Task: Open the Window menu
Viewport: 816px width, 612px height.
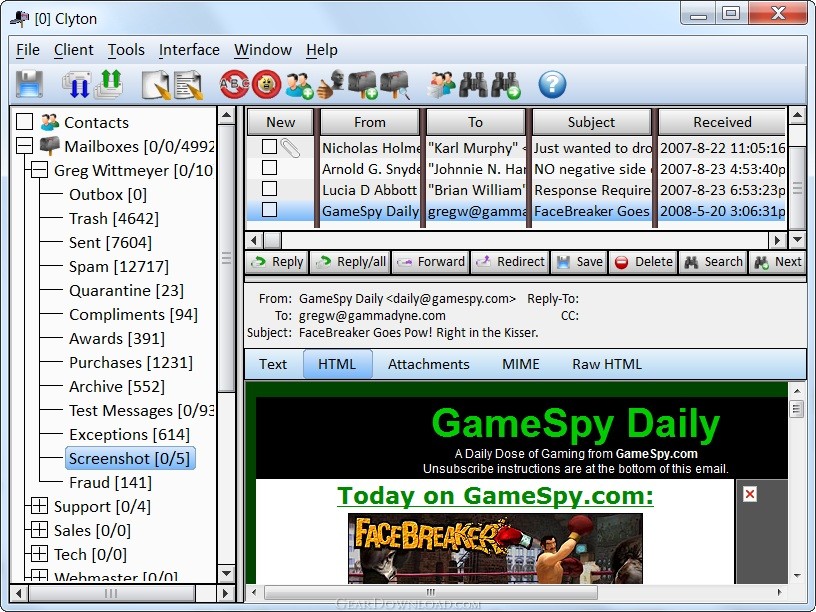Action: click(263, 50)
